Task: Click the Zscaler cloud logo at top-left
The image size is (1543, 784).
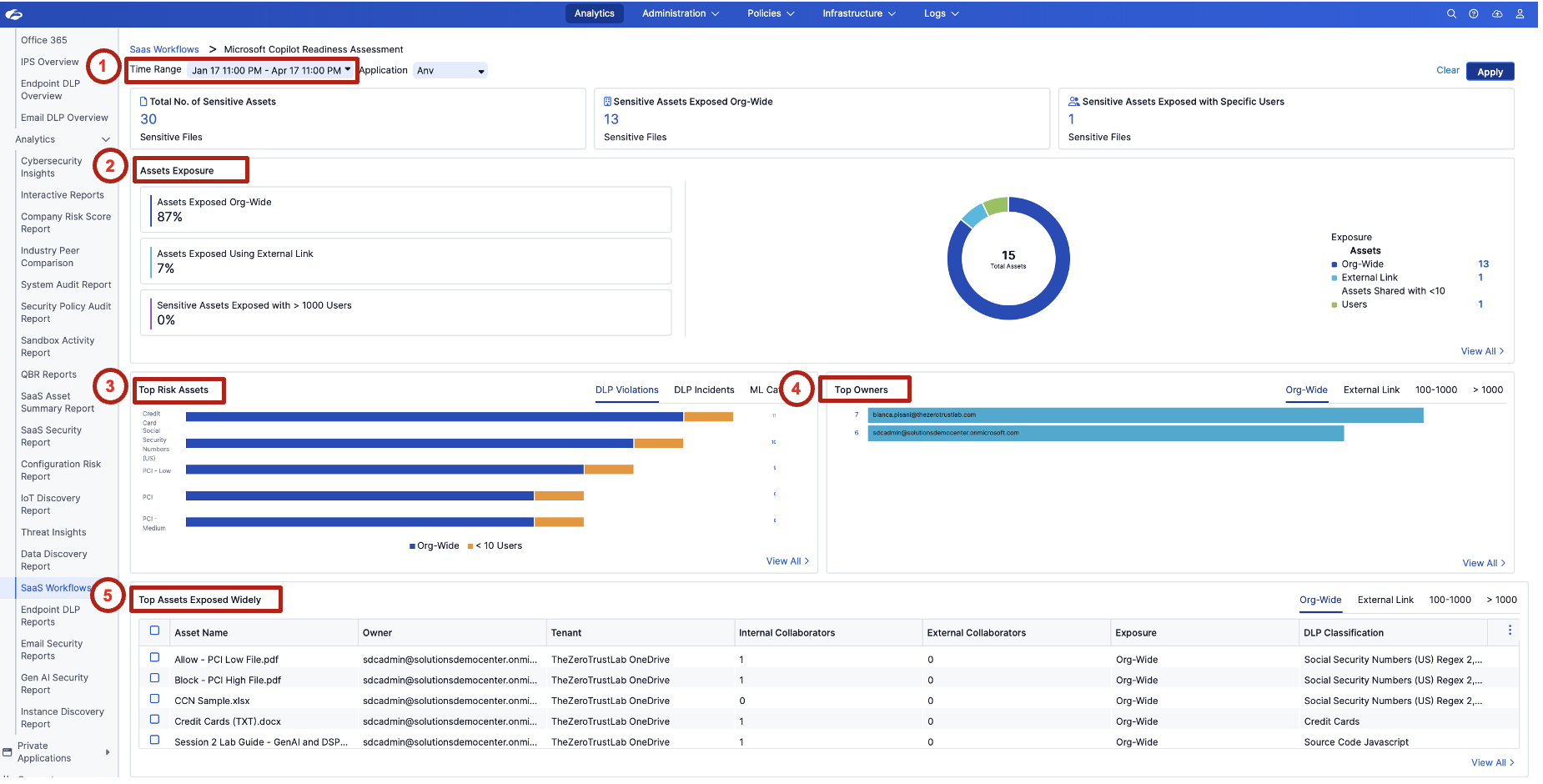Action: pyautogui.click(x=13, y=14)
